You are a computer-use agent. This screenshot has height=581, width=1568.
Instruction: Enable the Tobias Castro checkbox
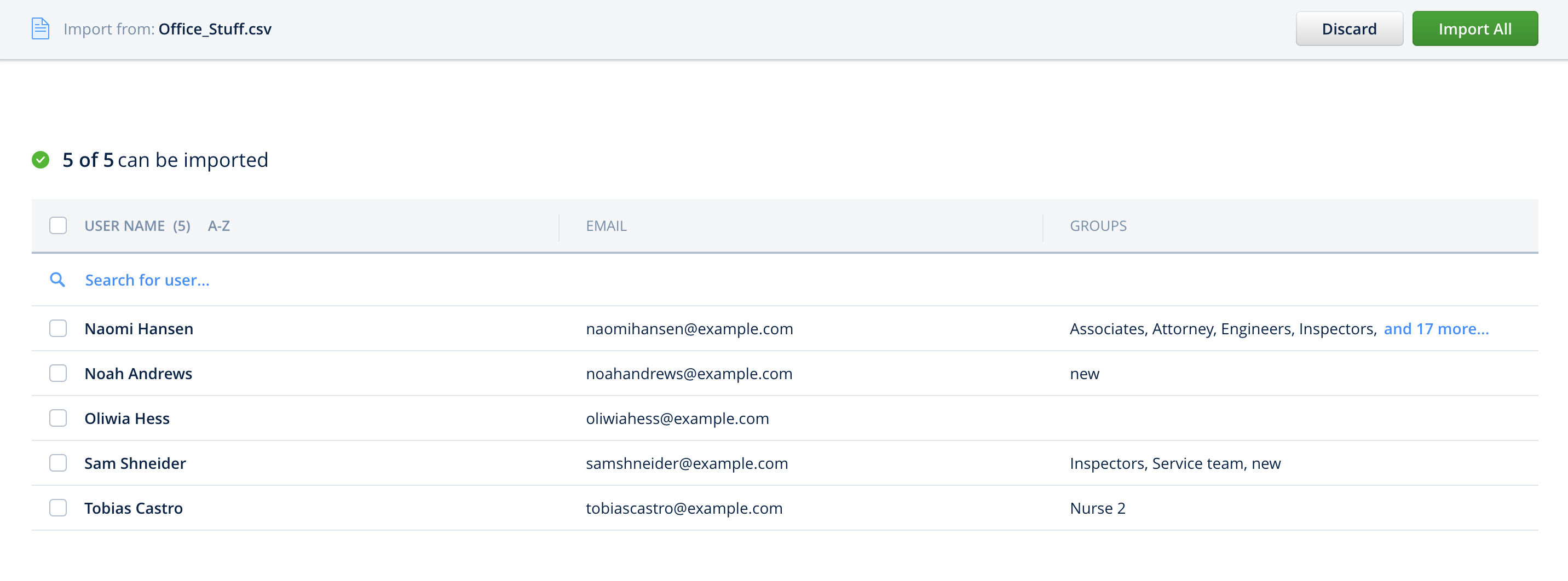point(58,508)
